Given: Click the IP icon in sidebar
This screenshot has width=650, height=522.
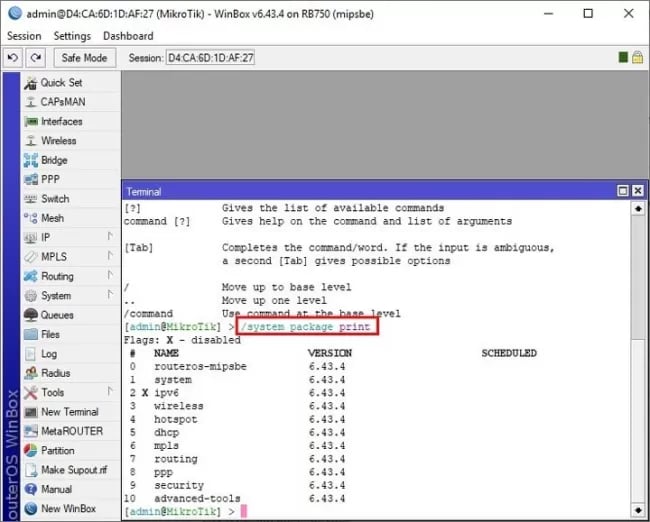Looking at the screenshot, I should [31, 238].
